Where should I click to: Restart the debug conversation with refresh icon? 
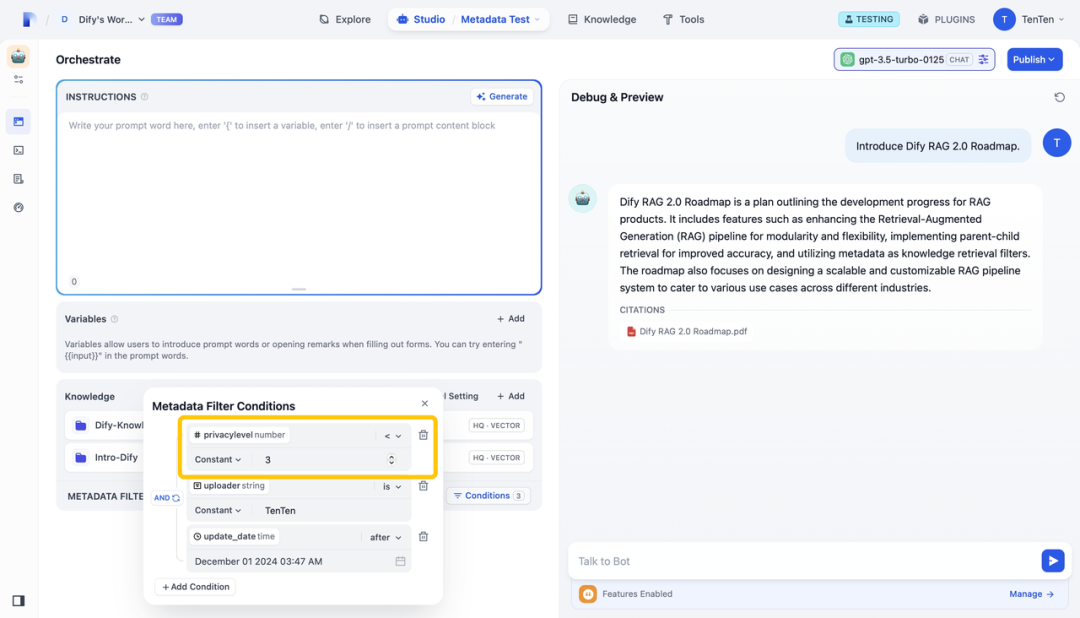tap(1059, 97)
